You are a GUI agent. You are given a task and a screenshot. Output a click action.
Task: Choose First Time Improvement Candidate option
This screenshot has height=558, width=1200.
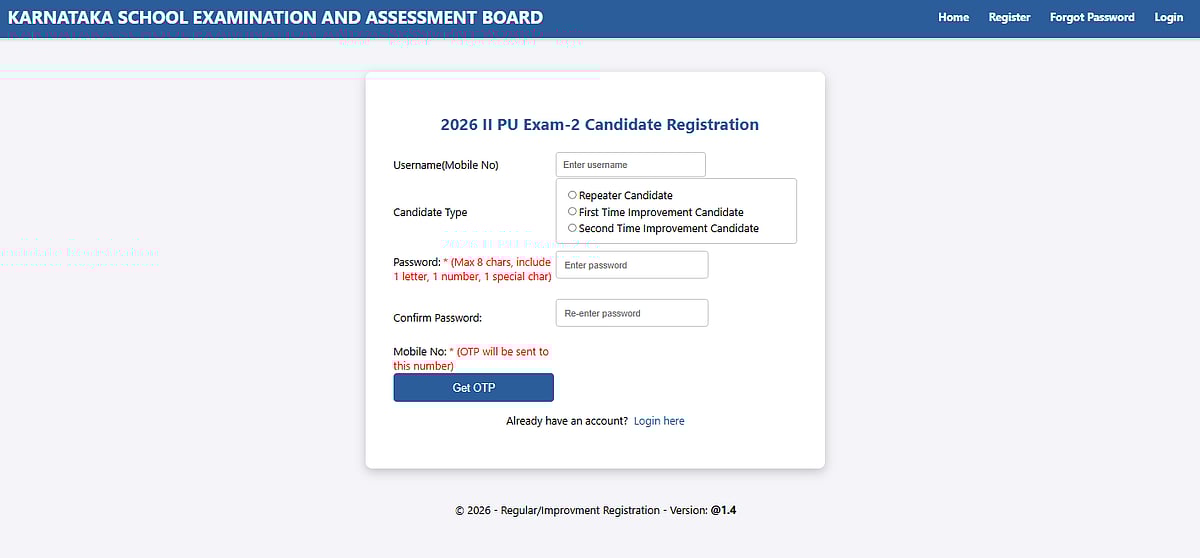pos(573,212)
